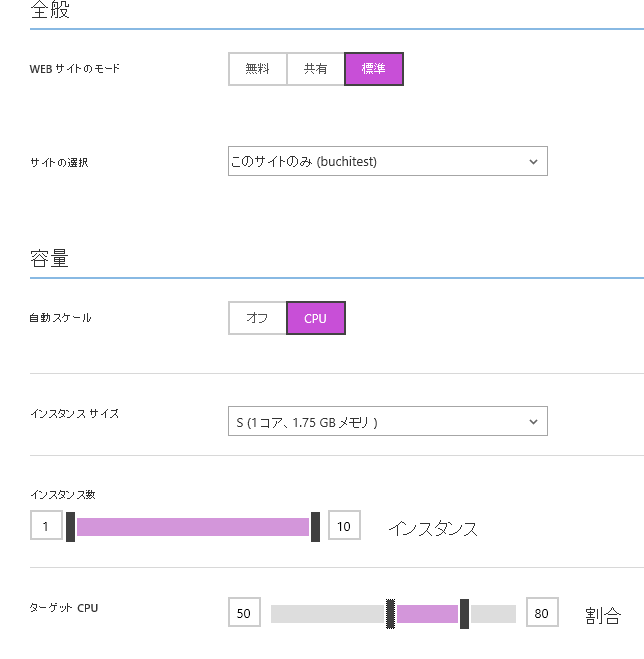Select the 標準 web site mode
The width and height of the screenshot is (644, 659).
pos(374,69)
